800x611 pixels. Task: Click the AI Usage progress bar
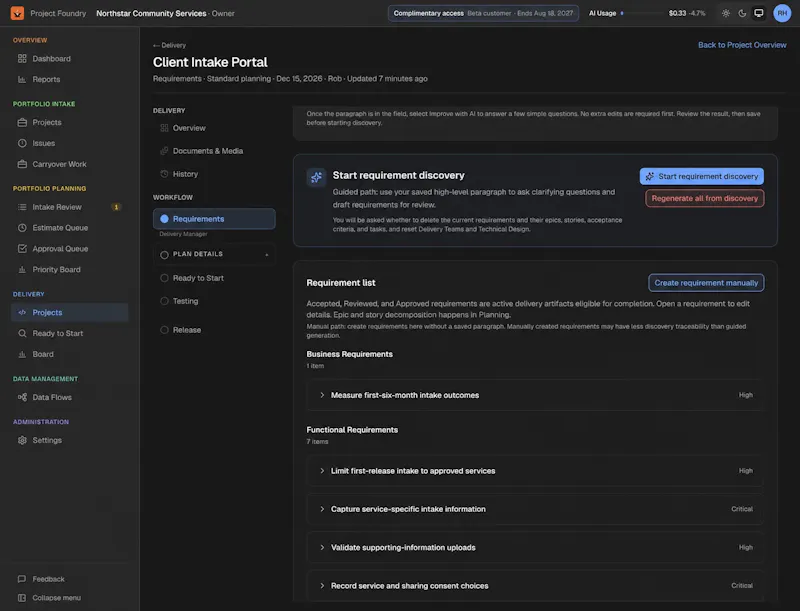pos(641,13)
